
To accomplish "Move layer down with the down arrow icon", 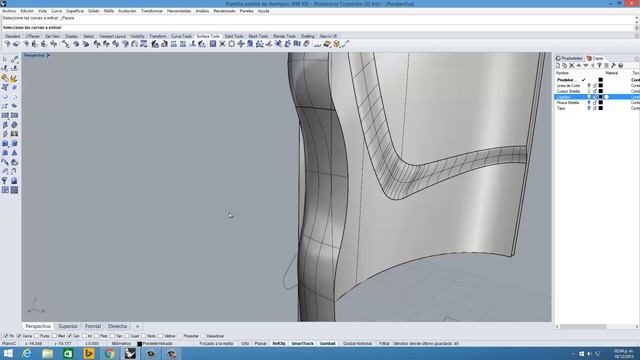I will click(586, 65).
